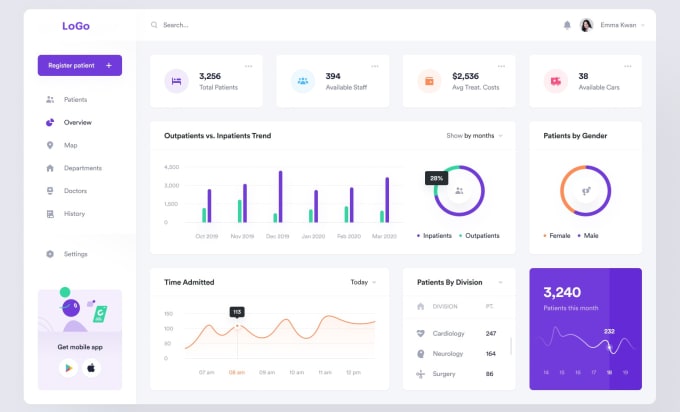Viewport: 680px width, 412px height.
Task: Click the Apple App Store icon
Action: point(91,368)
